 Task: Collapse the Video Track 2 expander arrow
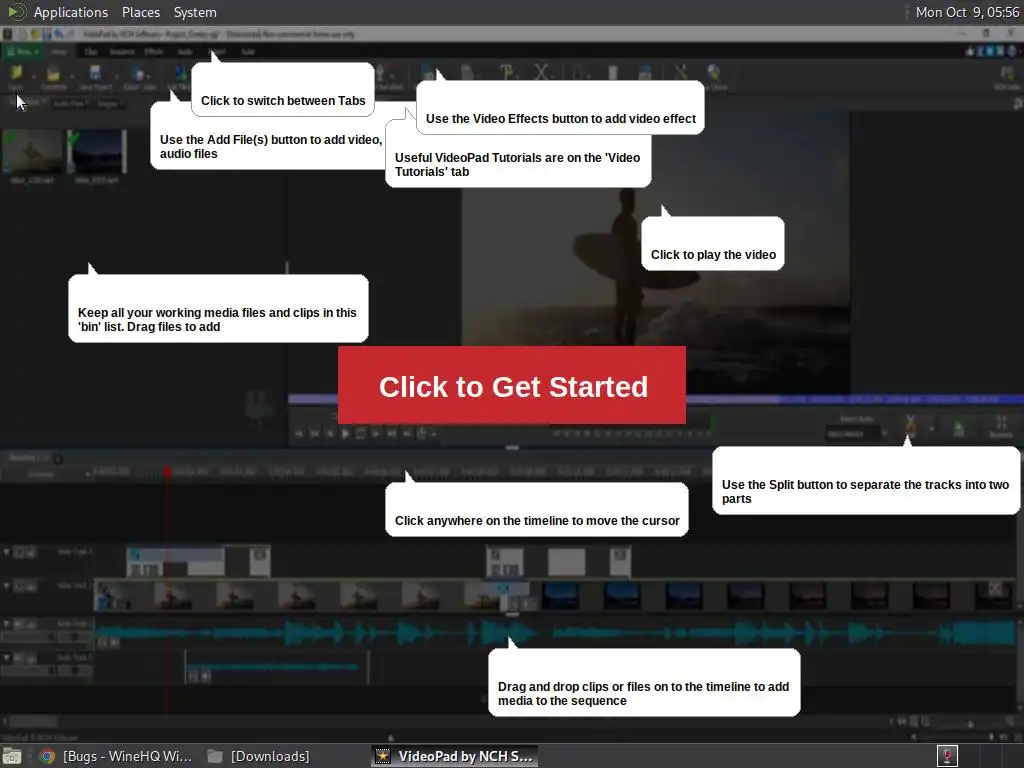[7, 552]
